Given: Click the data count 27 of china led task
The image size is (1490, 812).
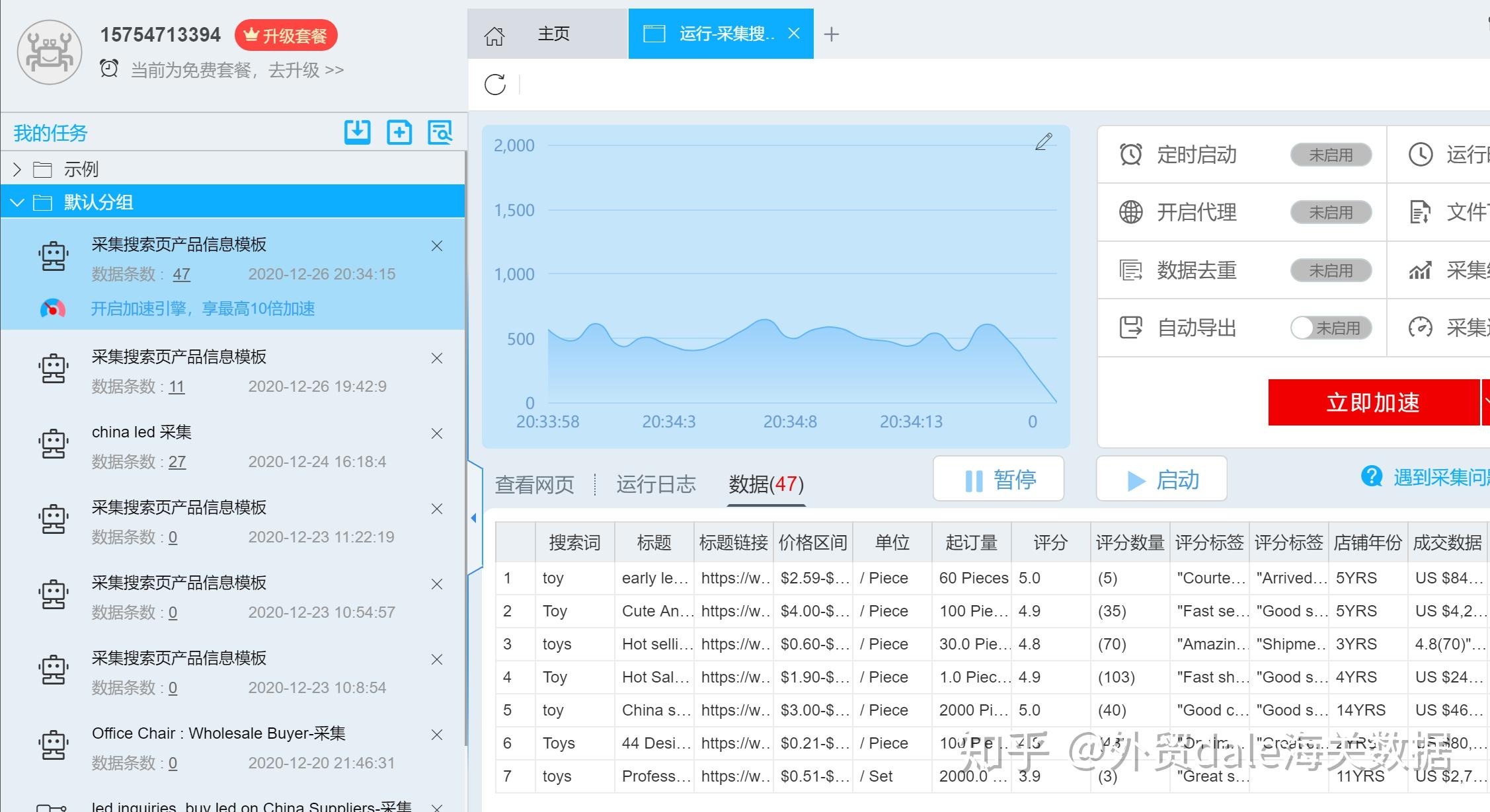Looking at the screenshot, I should [177, 461].
